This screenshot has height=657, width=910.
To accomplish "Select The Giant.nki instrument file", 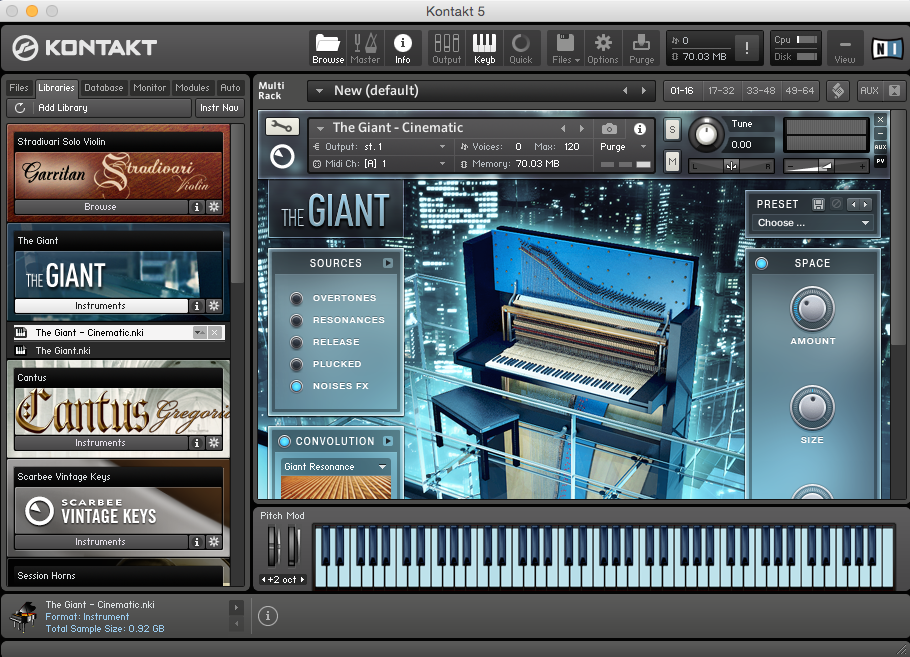I will coord(118,351).
